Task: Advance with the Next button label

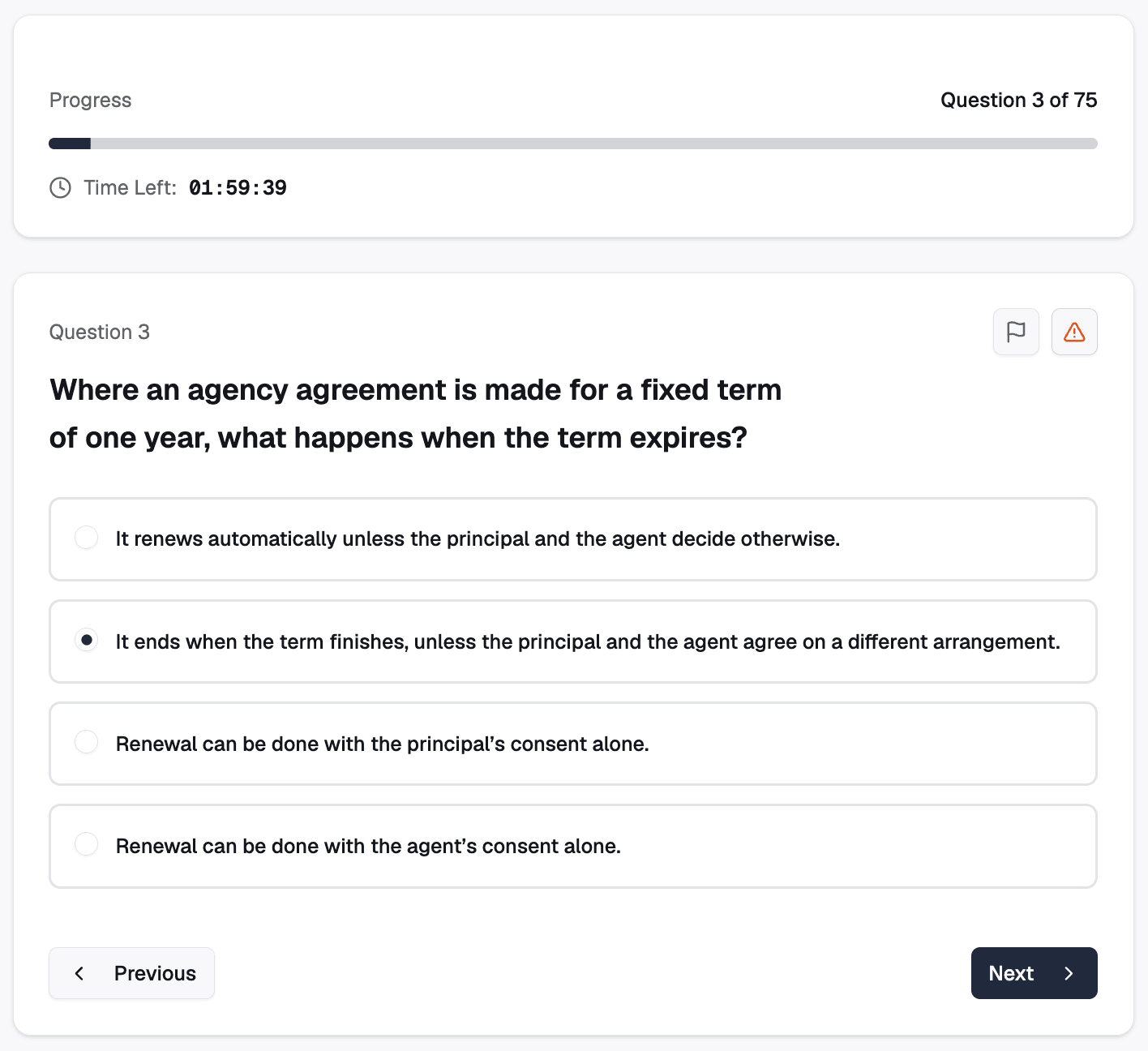Action: 1011,973
